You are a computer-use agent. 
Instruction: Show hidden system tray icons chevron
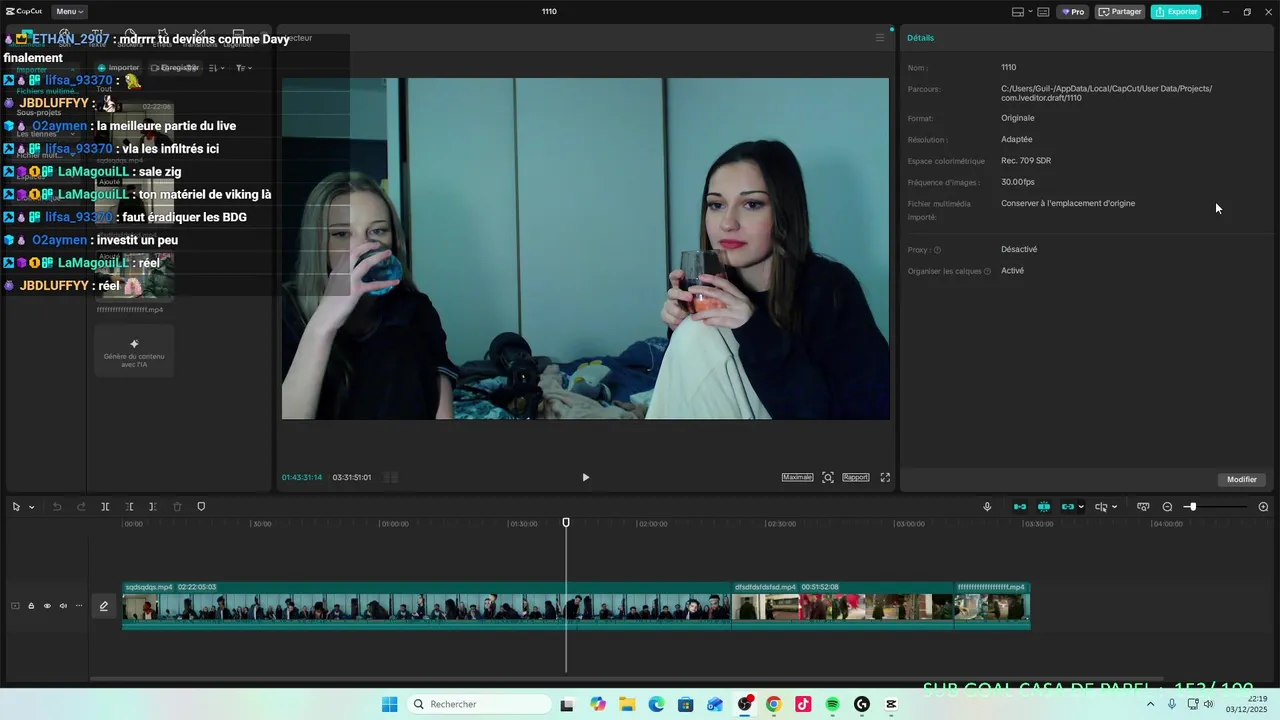point(1150,704)
